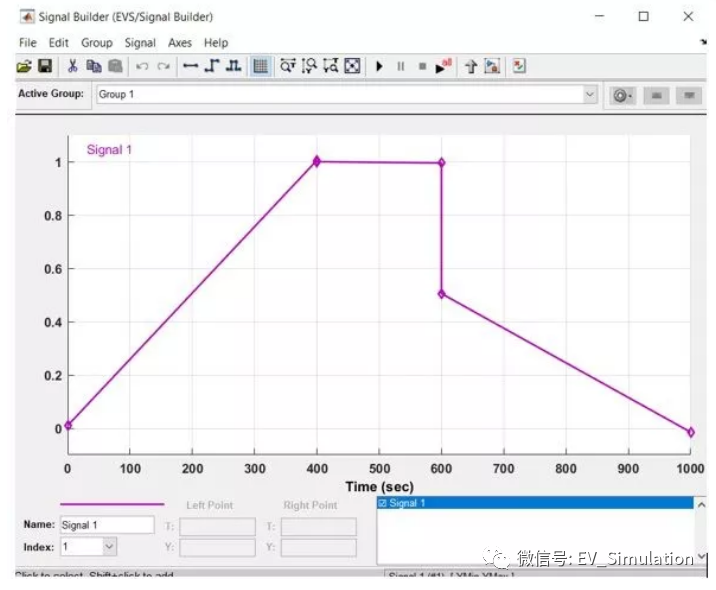Image resolution: width=716 pixels, height=590 pixels.
Task: Expand the Active Group dropdown
Action: click(x=590, y=95)
